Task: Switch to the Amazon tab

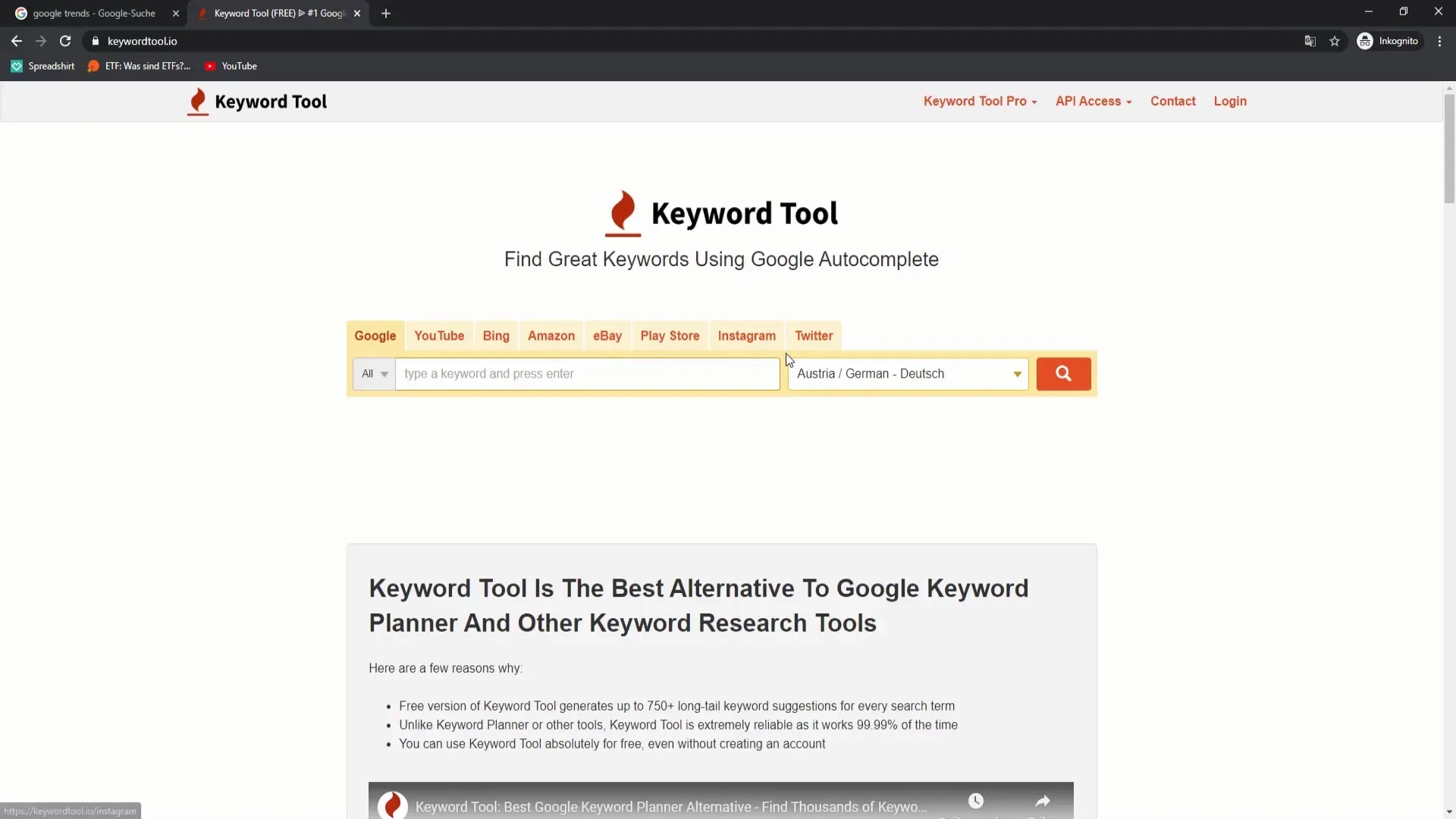Action: (551, 336)
